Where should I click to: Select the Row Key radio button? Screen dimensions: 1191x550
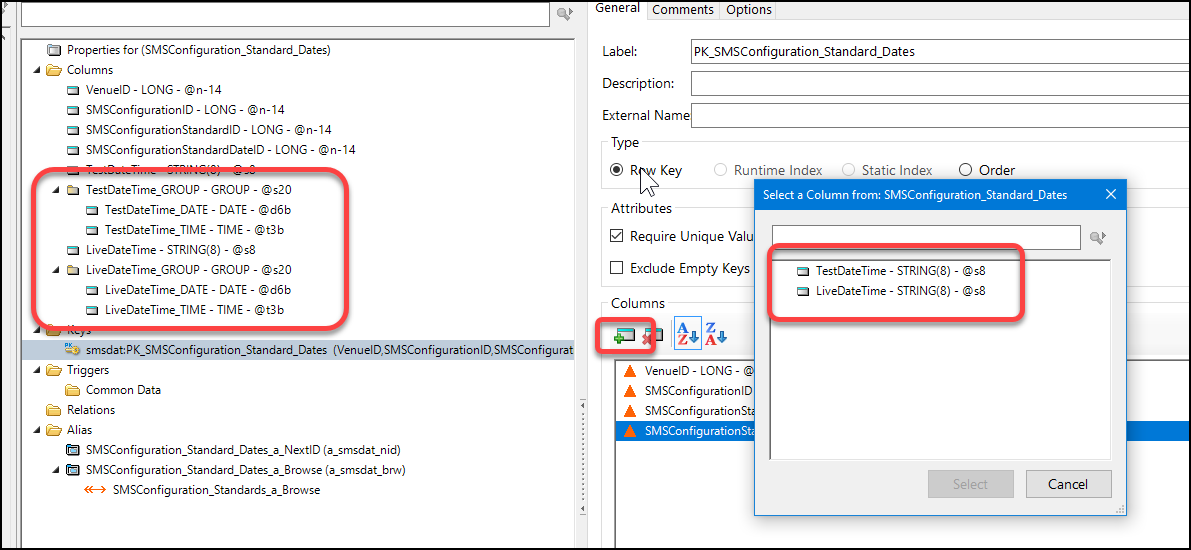(617, 170)
